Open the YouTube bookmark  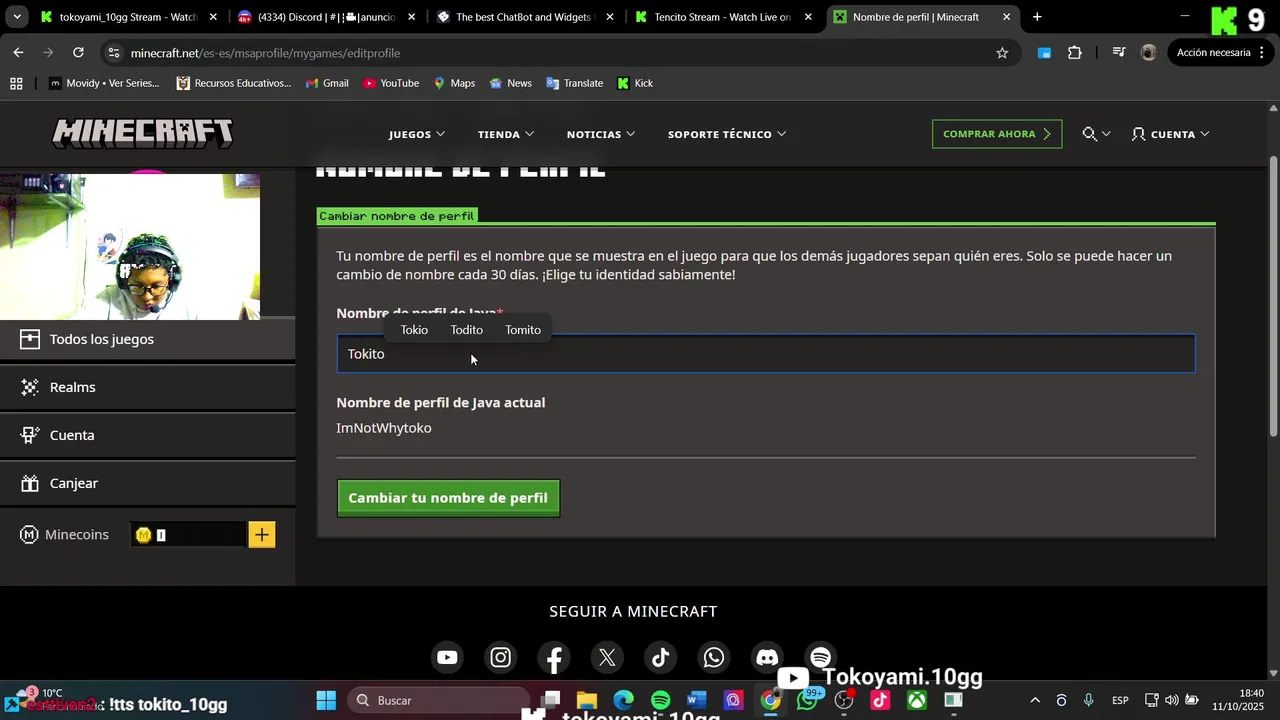391,83
